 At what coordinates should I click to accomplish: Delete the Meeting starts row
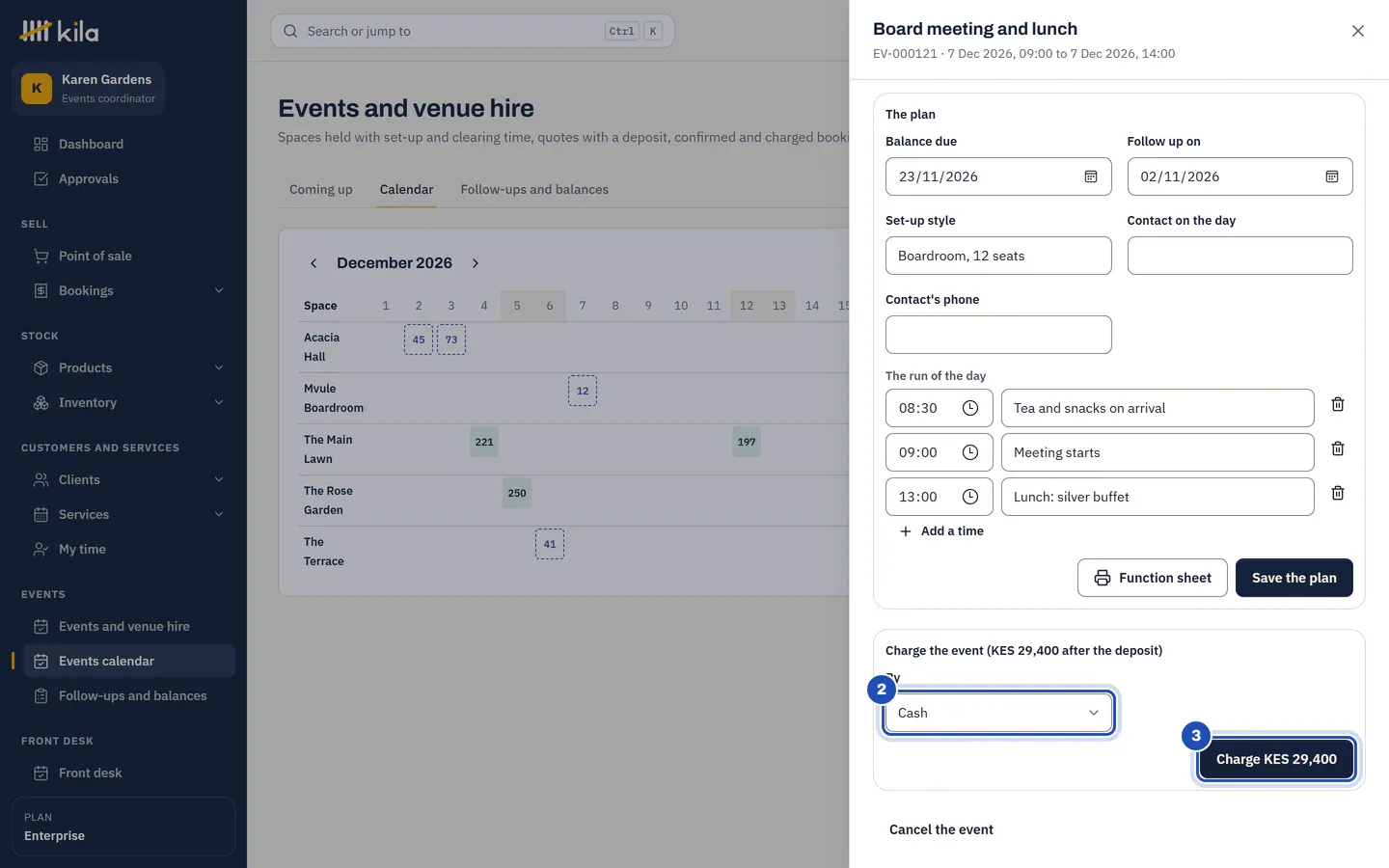point(1338,448)
